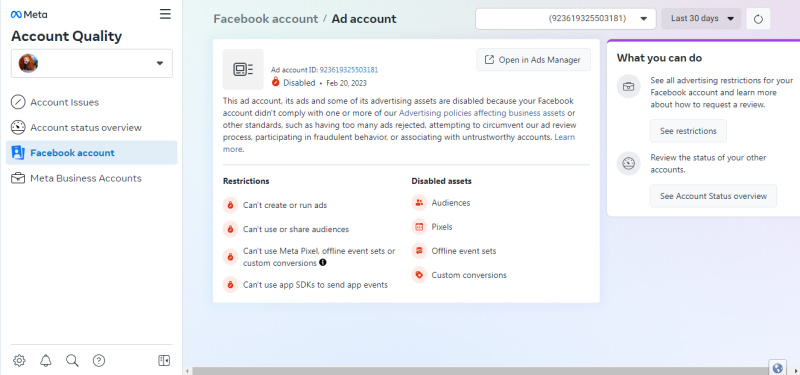800x375 pixels.
Task: Click the Can't create or run ads icon
Action: click(x=231, y=205)
